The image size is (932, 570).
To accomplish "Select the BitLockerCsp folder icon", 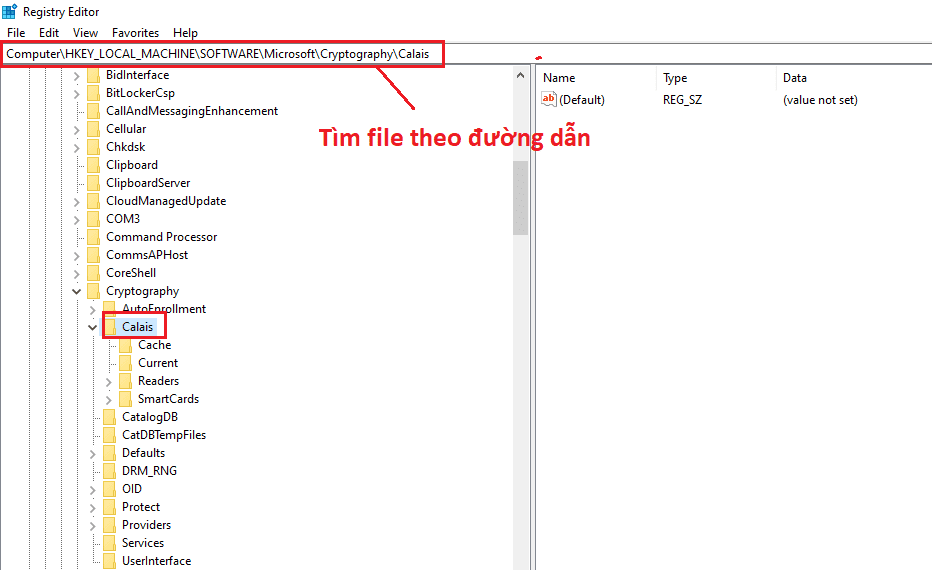I will [93, 93].
